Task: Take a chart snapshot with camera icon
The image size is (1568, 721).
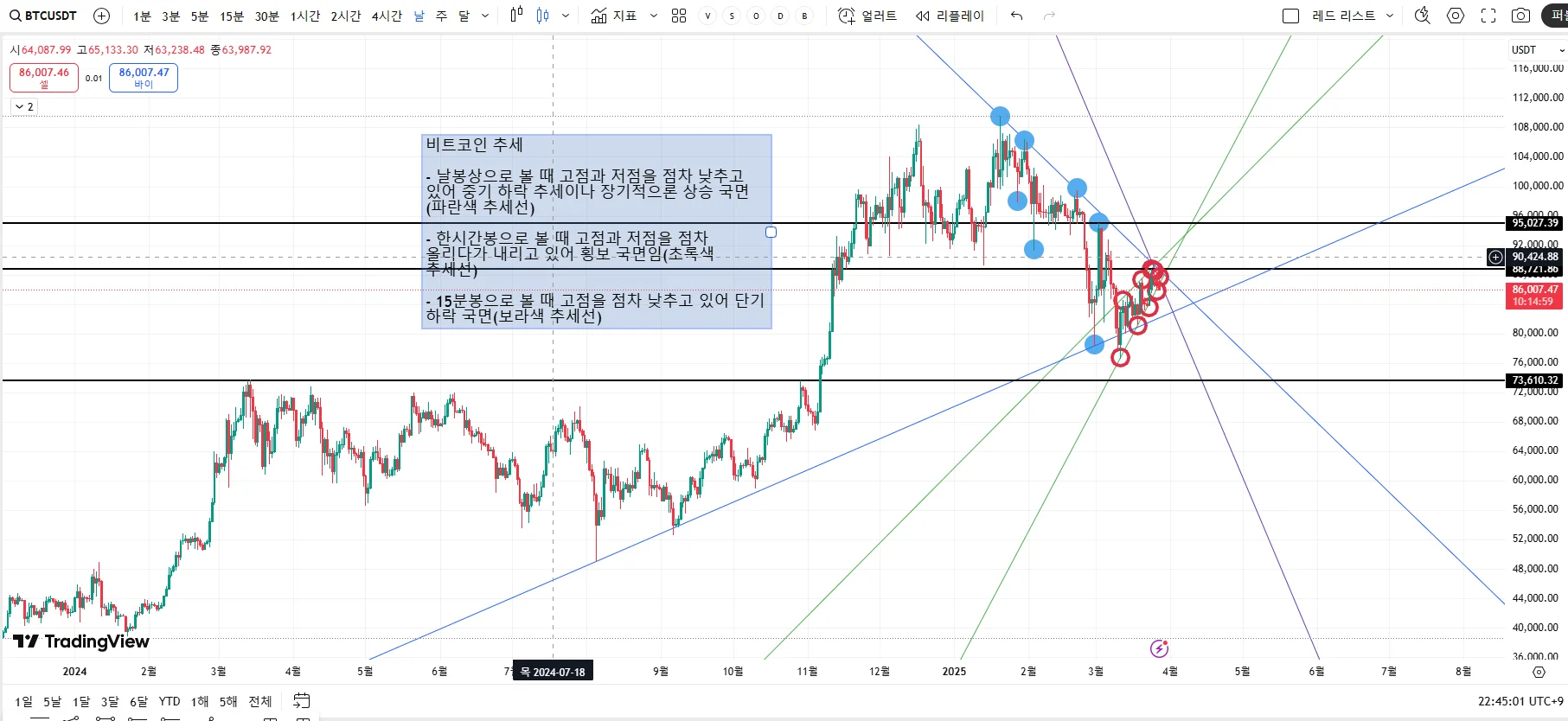Action: (1520, 16)
